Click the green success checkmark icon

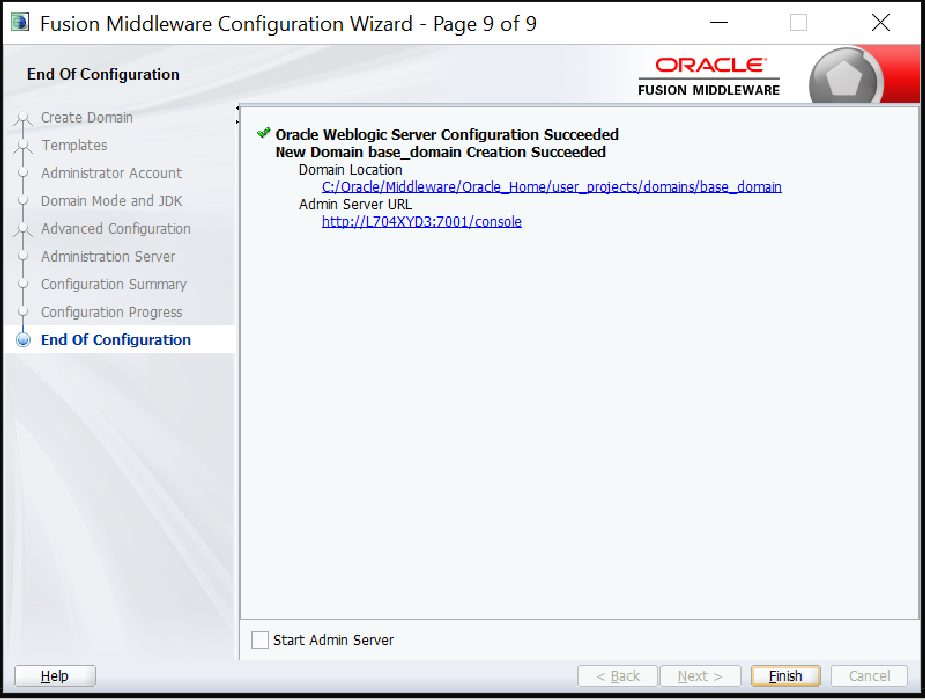pyautogui.click(x=263, y=133)
